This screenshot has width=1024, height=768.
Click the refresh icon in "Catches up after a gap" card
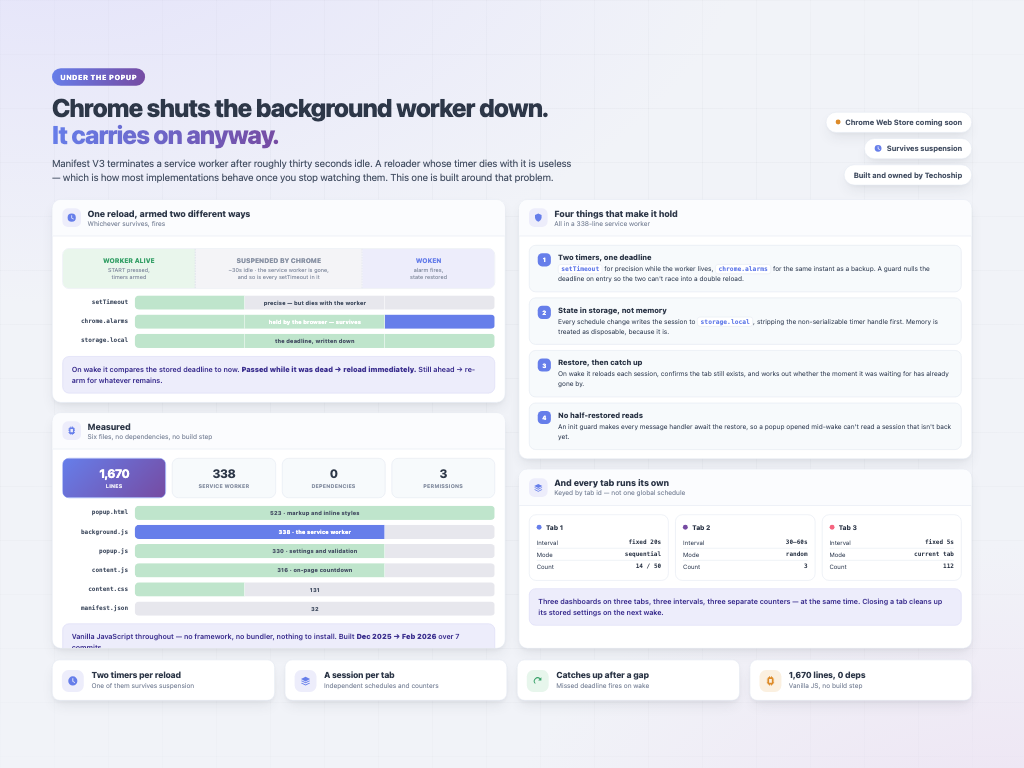click(537, 680)
